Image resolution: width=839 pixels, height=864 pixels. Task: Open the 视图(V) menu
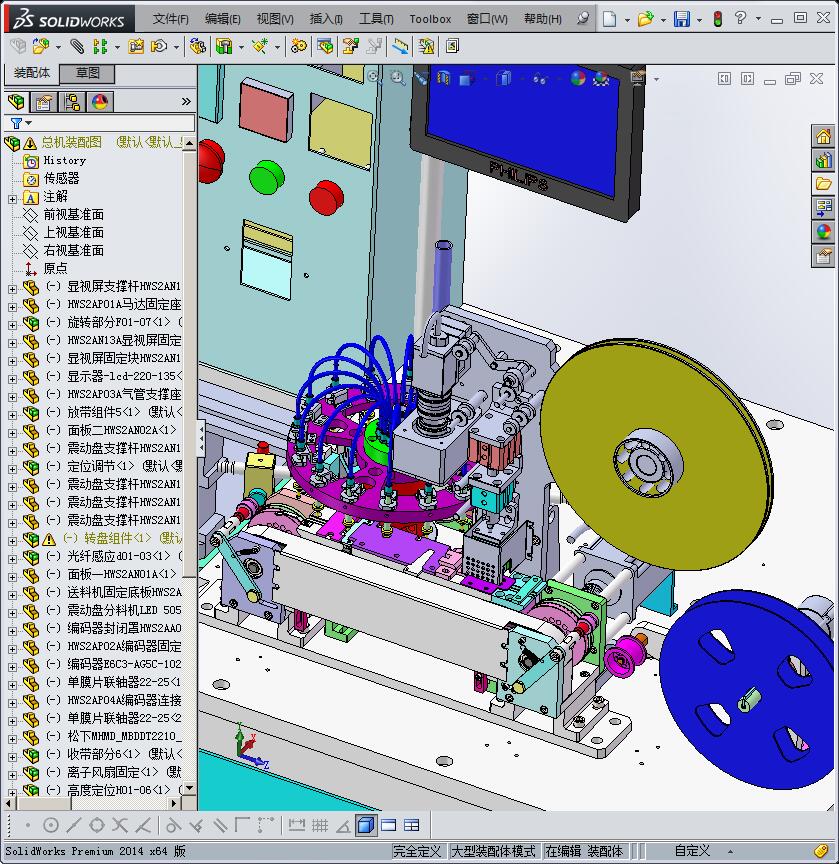pos(275,19)
